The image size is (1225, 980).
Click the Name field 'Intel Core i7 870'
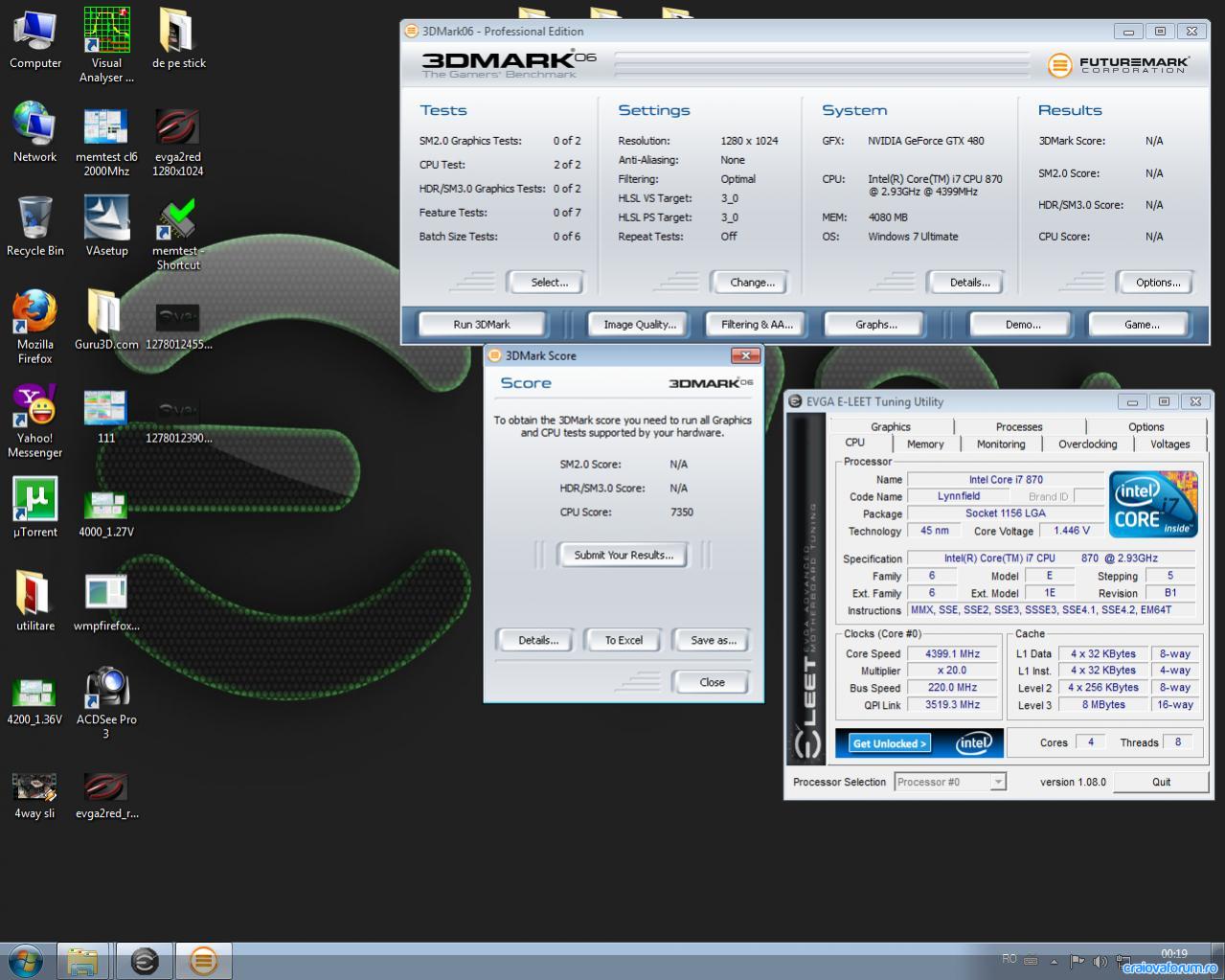tap(1006, 479)
